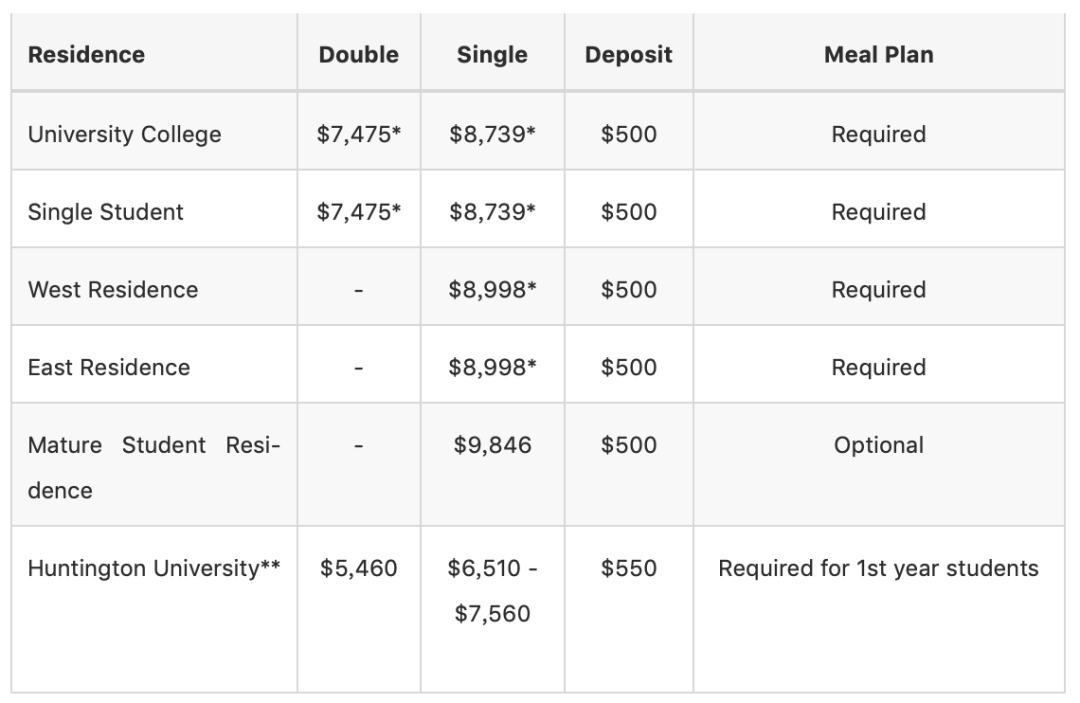
Task: Click the Huntington University residence cell
Action: pos(154,569)
